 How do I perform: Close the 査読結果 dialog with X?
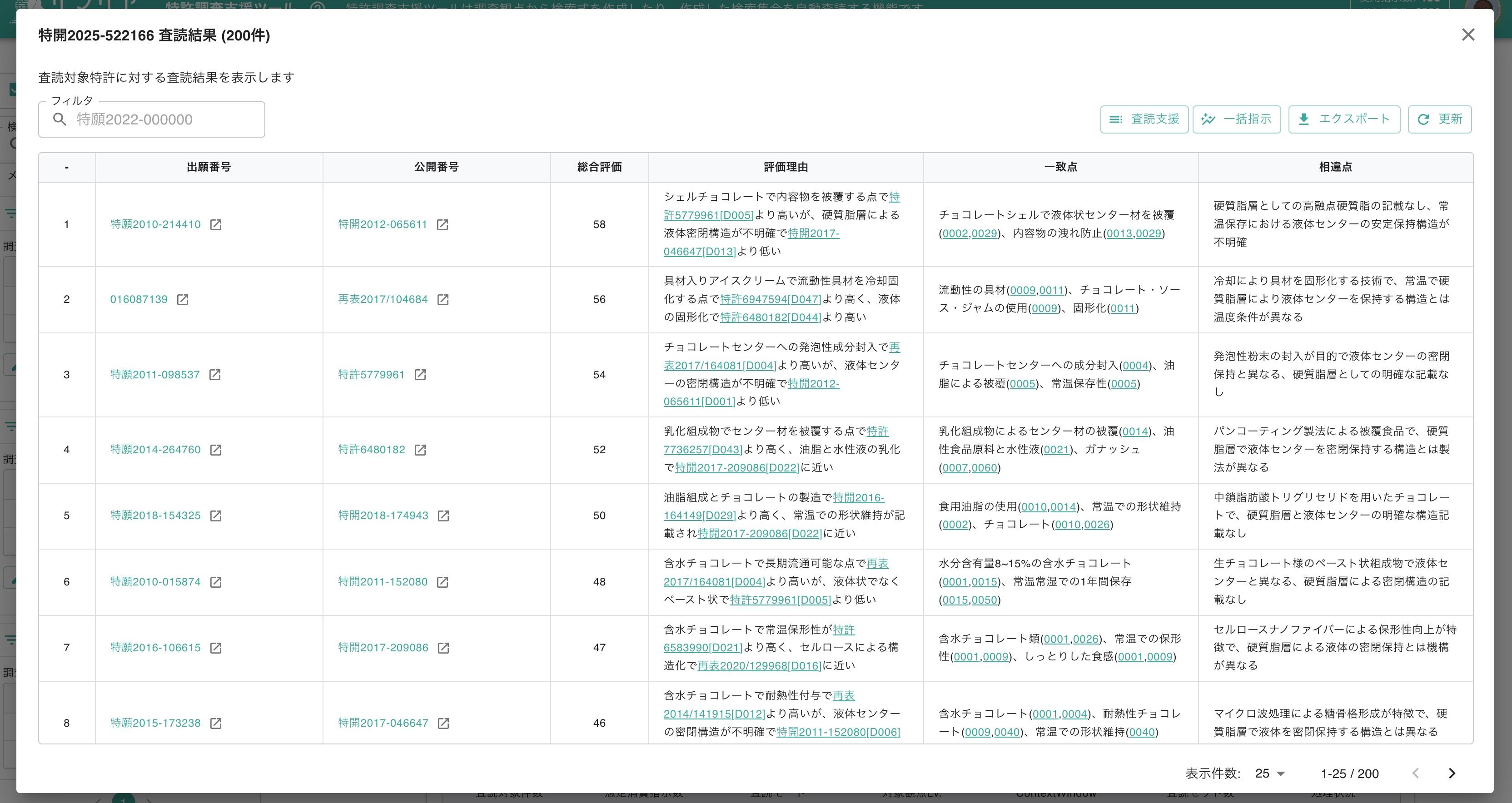(1468, 35)
